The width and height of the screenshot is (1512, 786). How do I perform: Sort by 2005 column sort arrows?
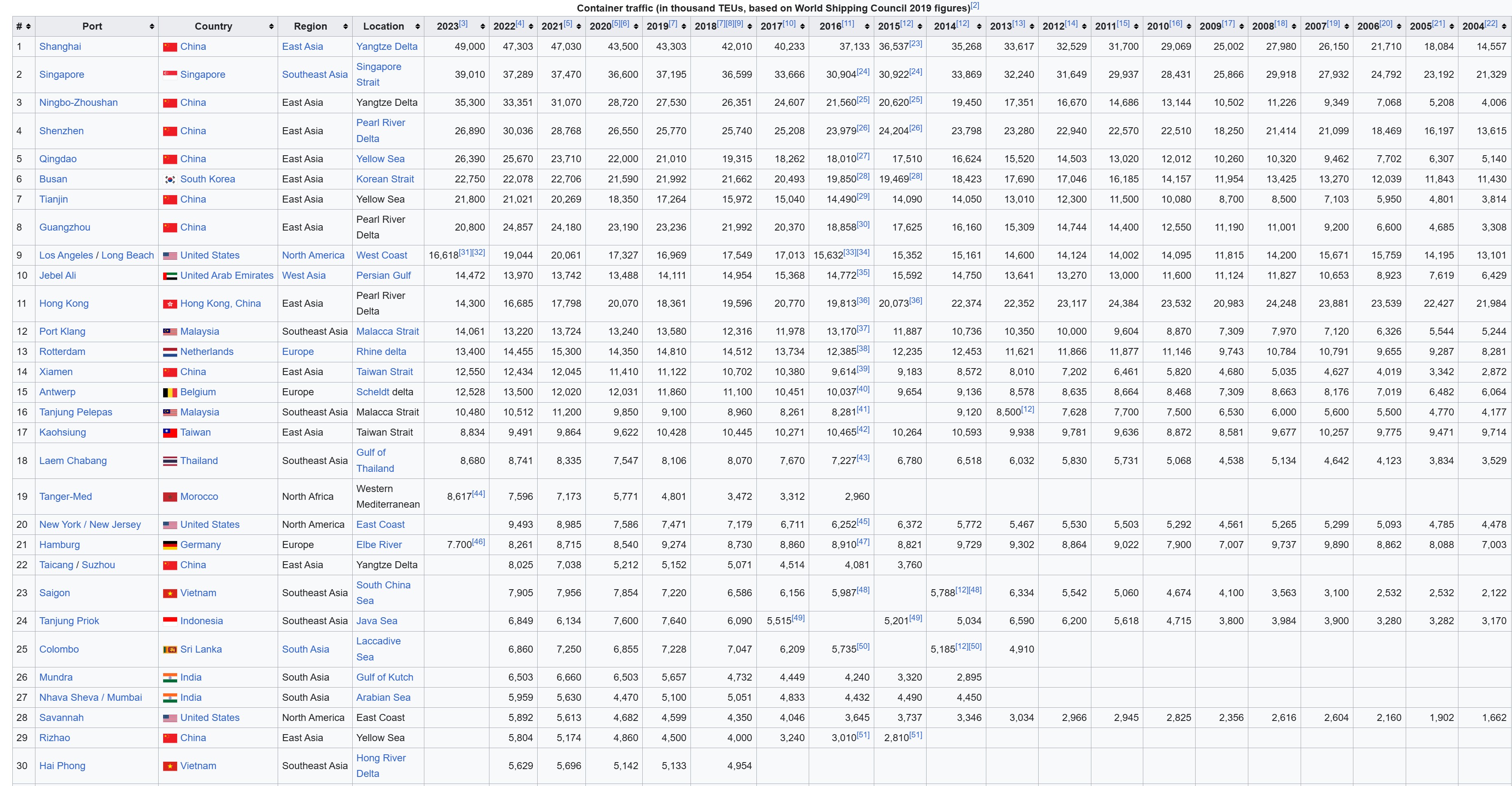[1451, 26]
